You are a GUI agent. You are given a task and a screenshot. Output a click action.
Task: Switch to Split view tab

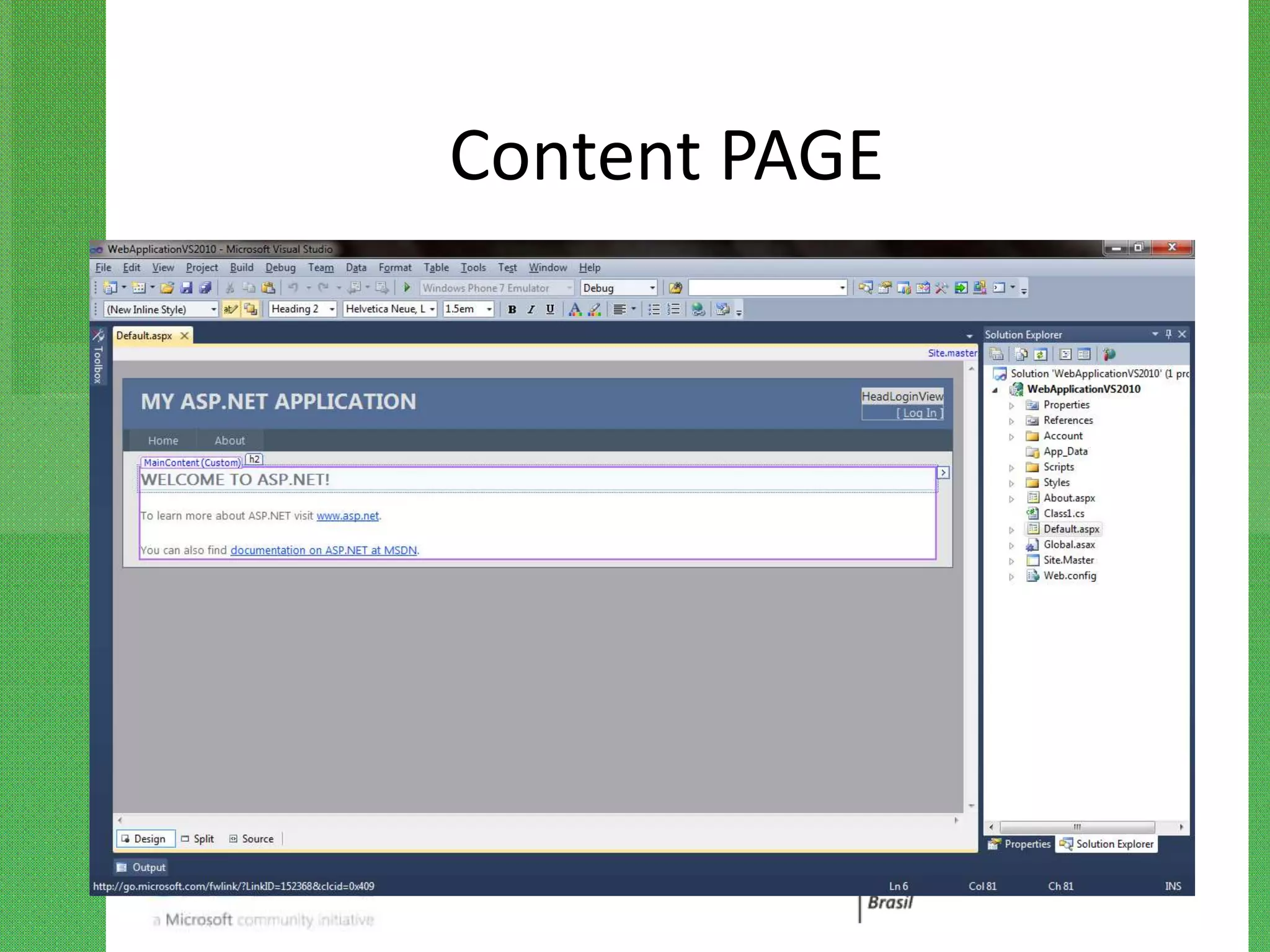[x=197, y=839]
